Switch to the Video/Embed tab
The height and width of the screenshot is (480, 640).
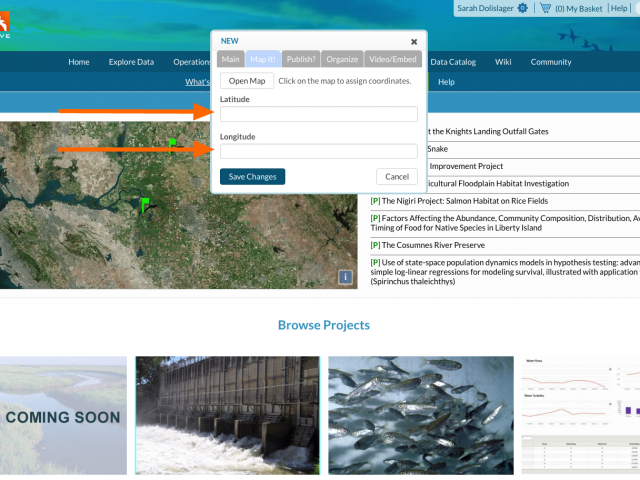393,59
